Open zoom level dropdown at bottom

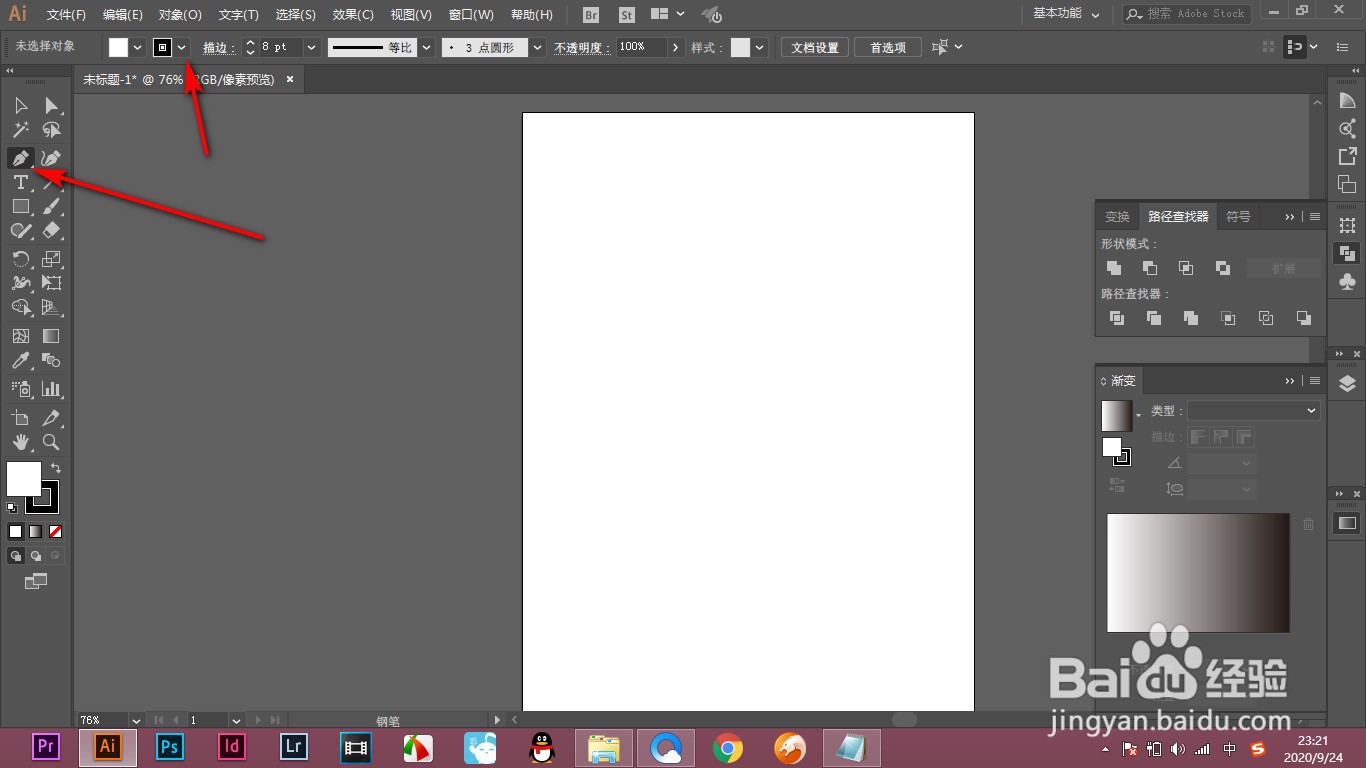[136, 720]
